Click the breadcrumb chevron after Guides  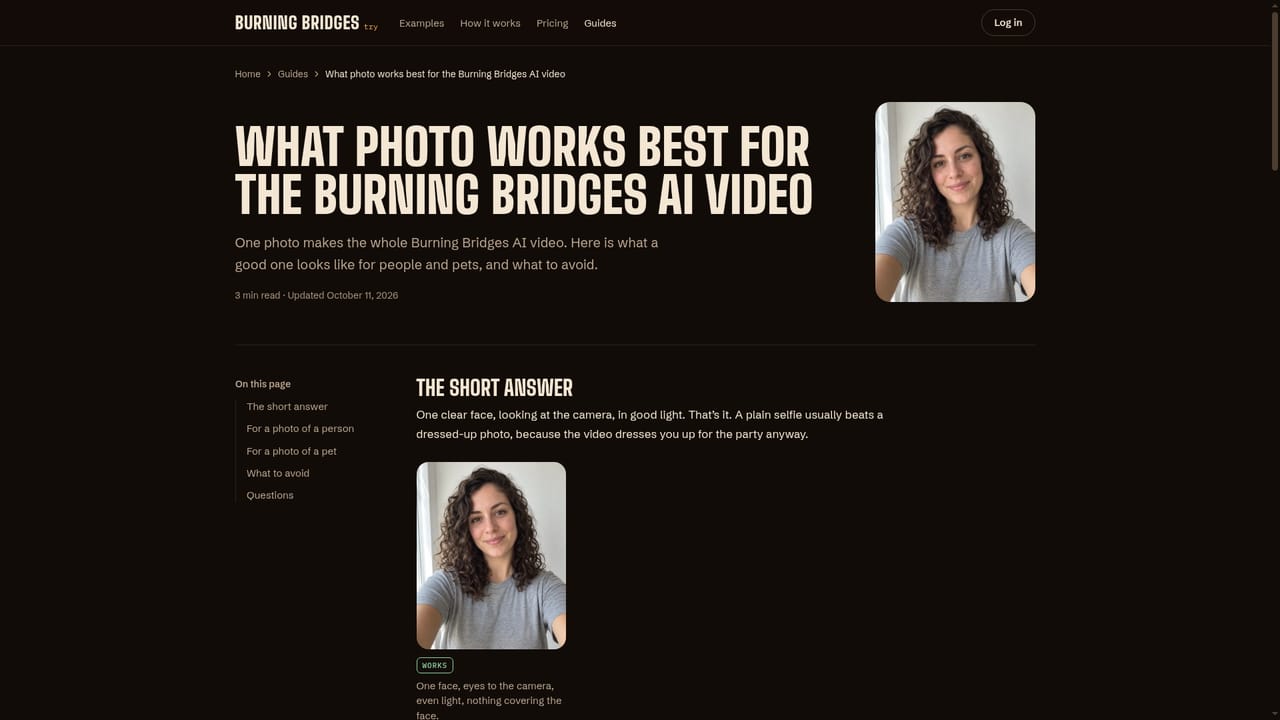316,74
